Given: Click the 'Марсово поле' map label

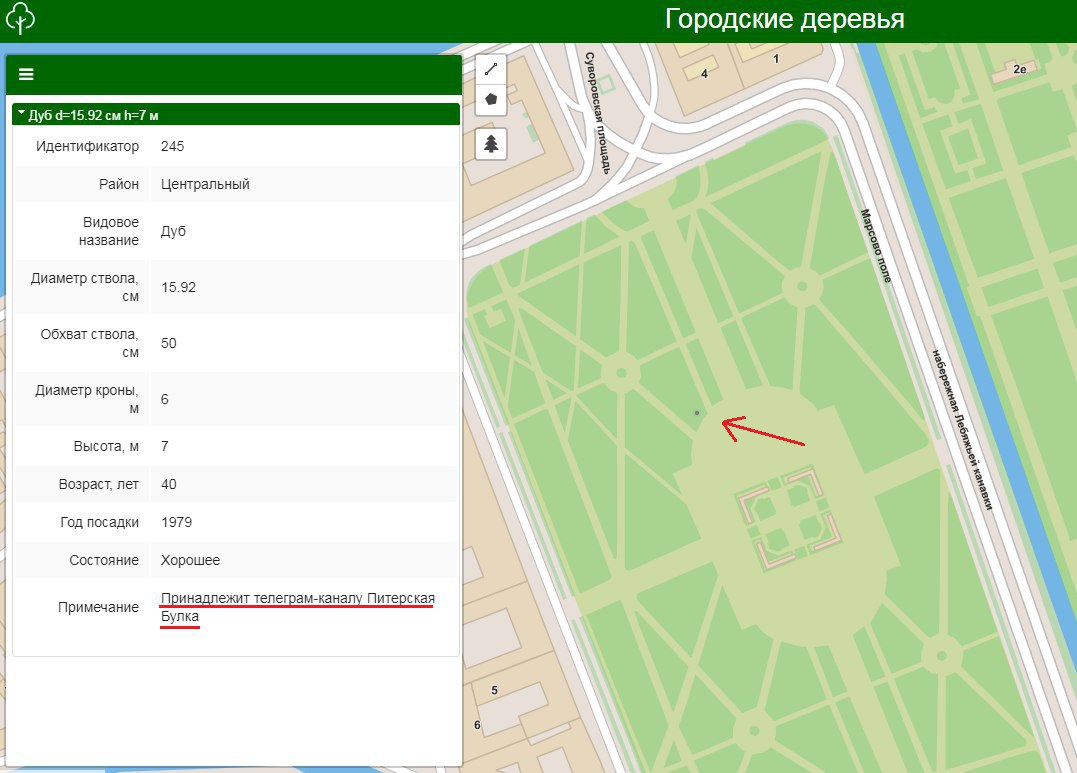Looking at the screenshot, I should (x=875, y=246).
